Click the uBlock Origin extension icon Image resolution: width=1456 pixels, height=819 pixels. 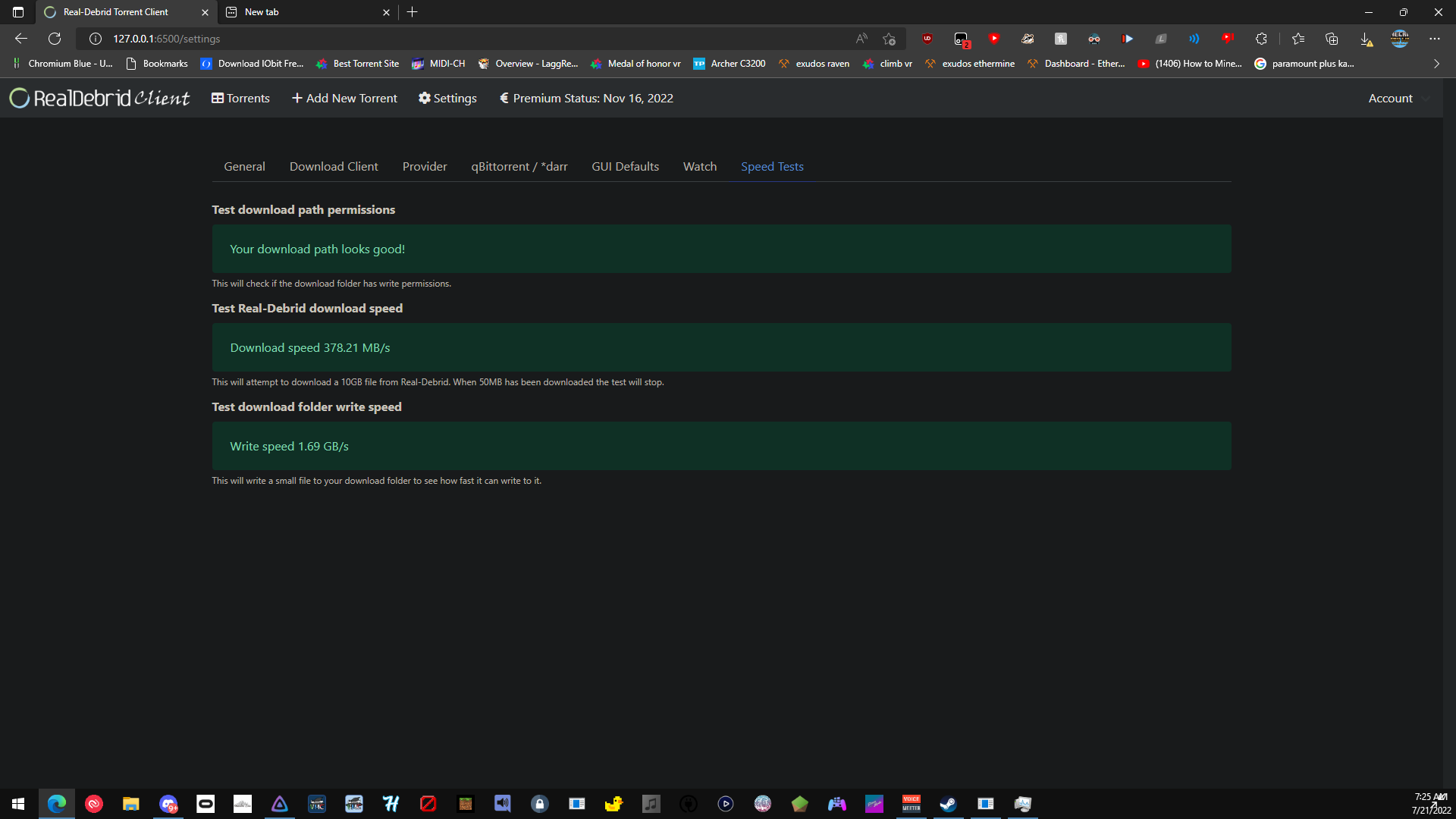pos(927,39)
